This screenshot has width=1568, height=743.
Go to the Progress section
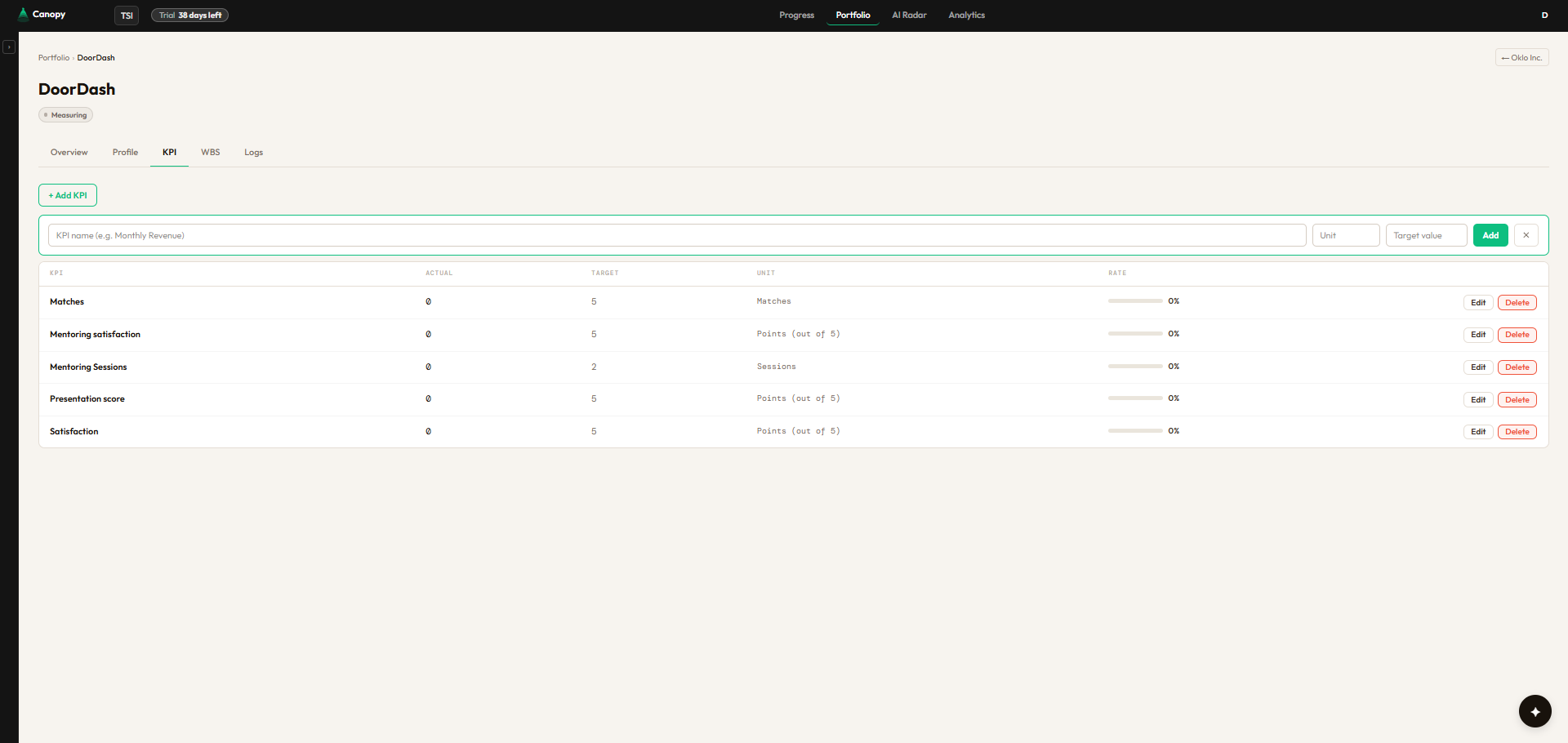click(796, 16)
